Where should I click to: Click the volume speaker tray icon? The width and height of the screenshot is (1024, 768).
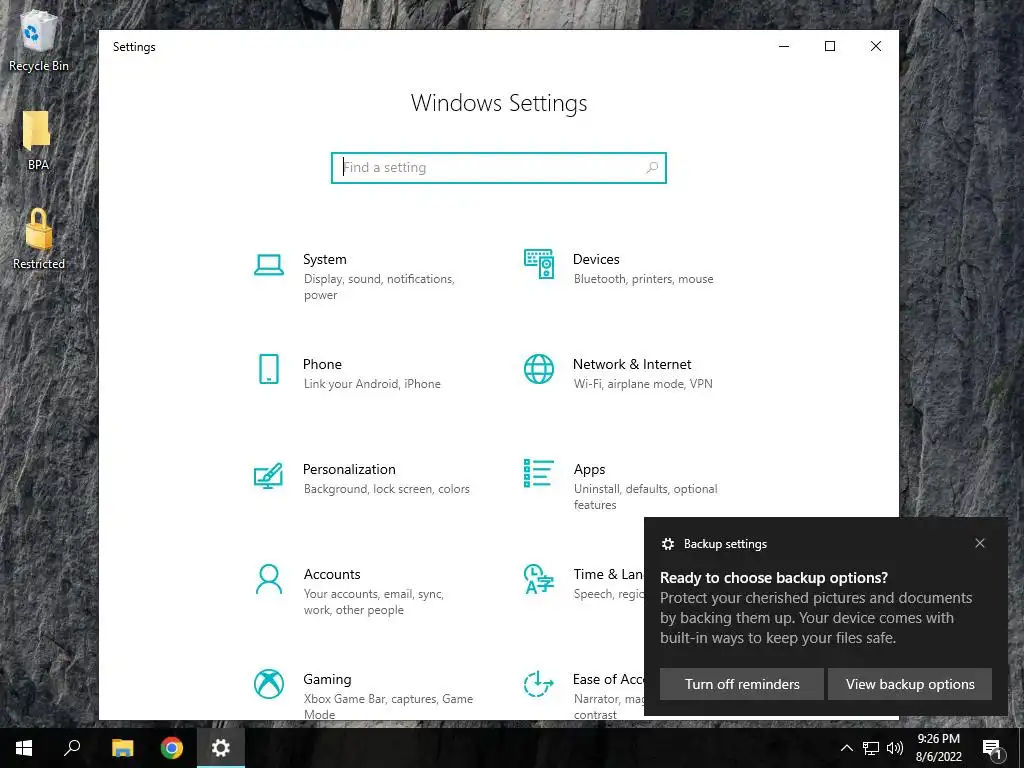(895, 748)
